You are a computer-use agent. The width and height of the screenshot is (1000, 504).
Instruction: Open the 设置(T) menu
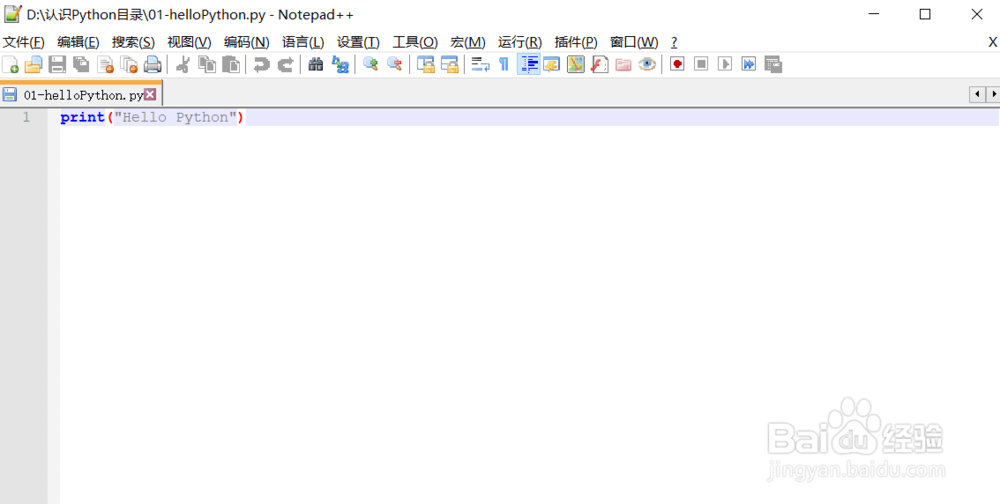(x=358, y=42)
